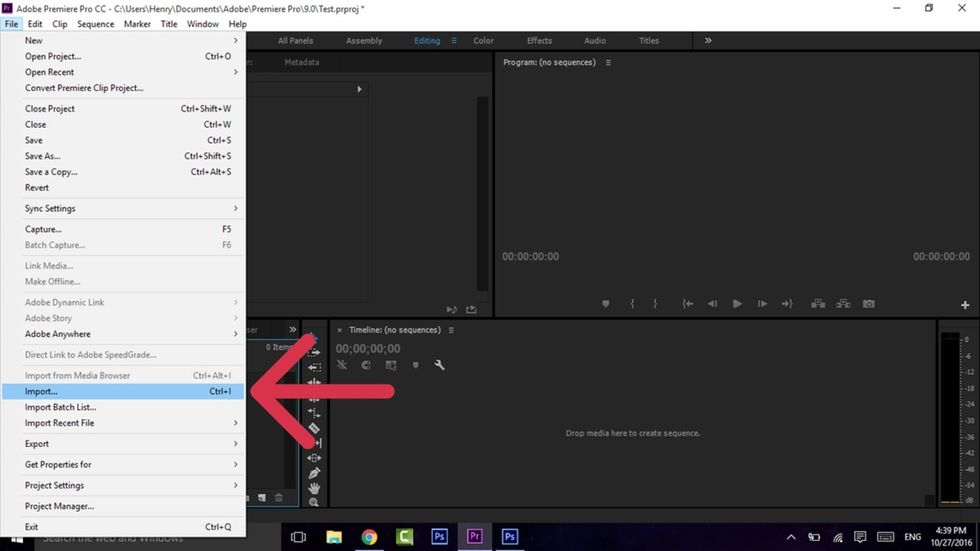This screenshot has width=980, height=551.
Task: Open the Timeline panel menu
Action: pyautogui.click(x=451, y=330)
